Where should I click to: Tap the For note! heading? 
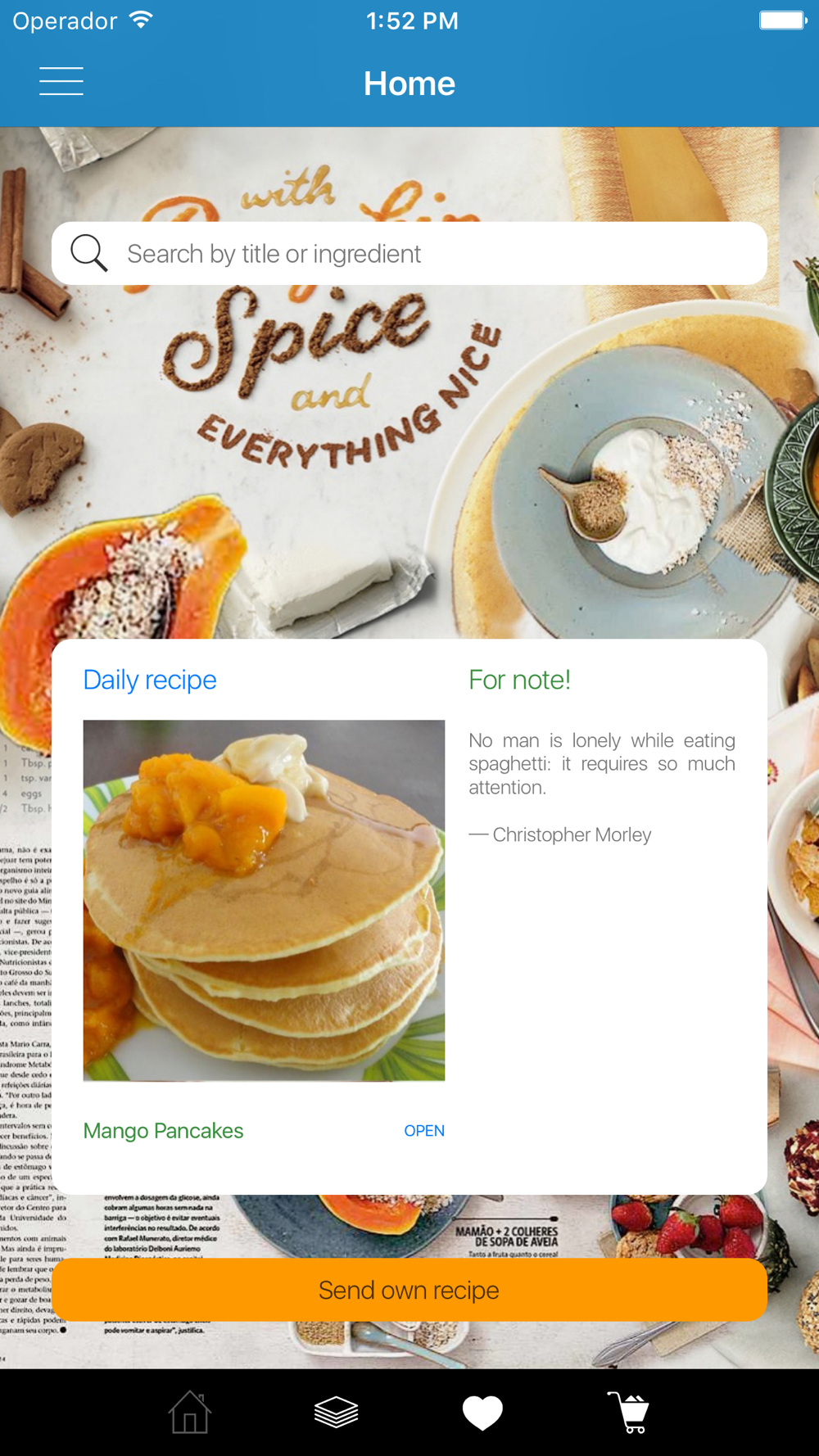tap(519, 680)
